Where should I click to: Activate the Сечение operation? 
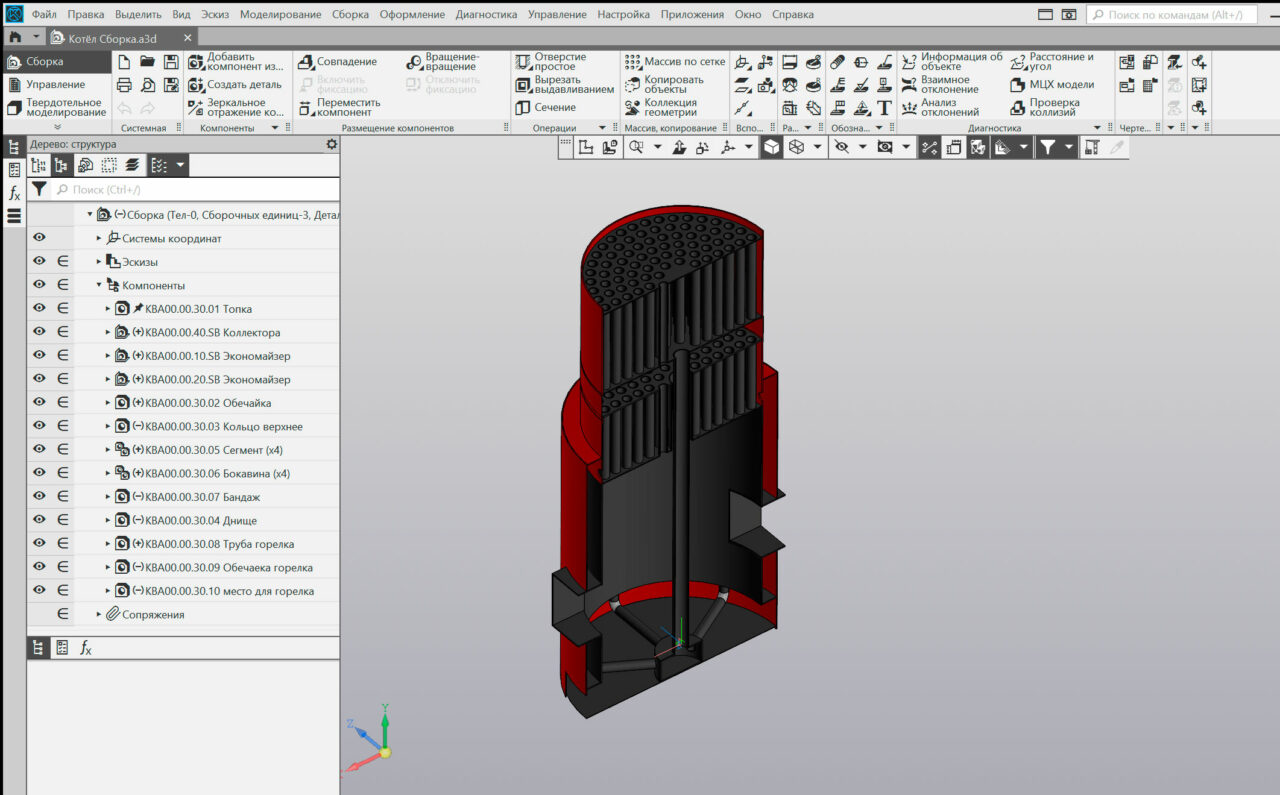tap(546, 108)
